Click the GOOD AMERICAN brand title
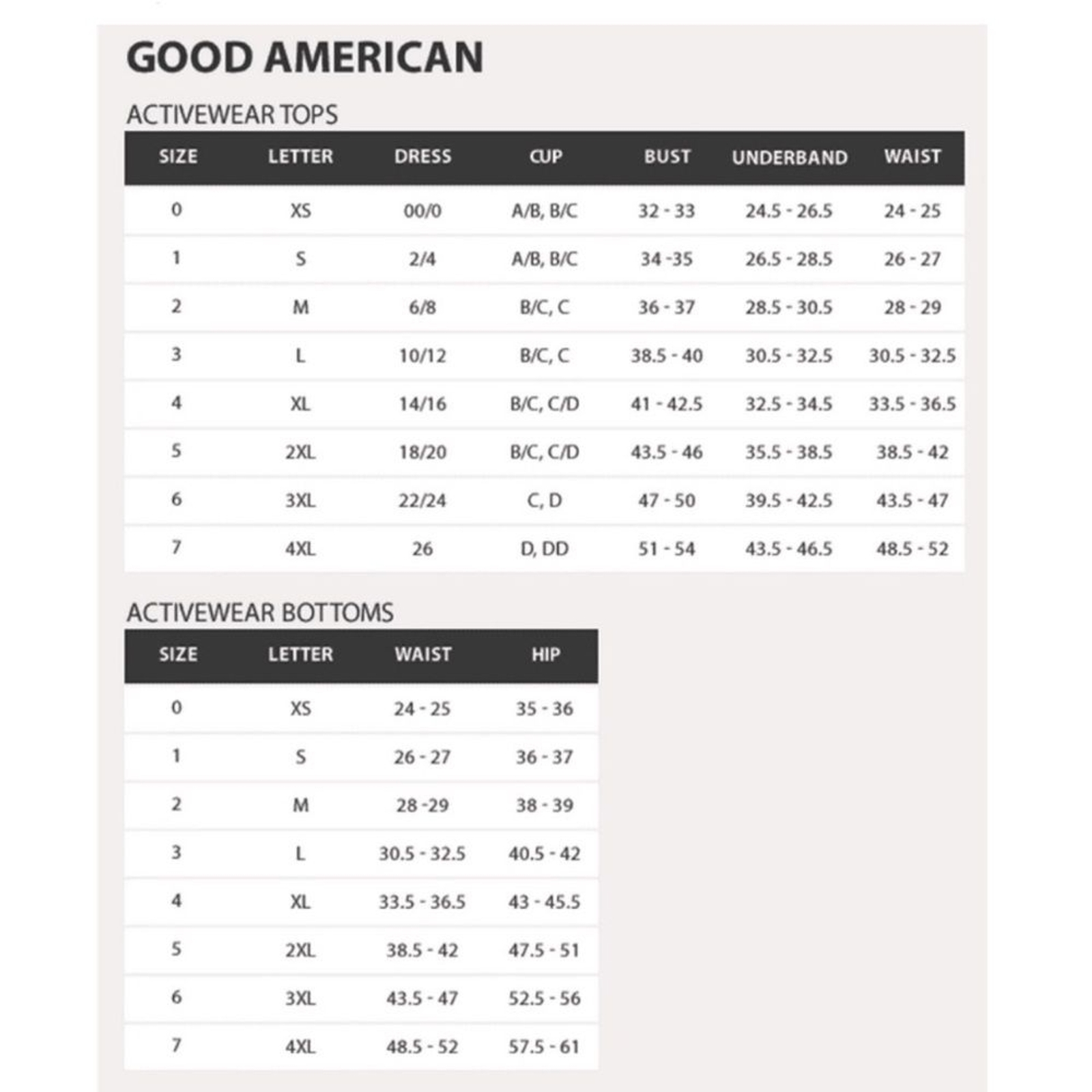The image size is (1092, 1092). [x=305, y=57]
